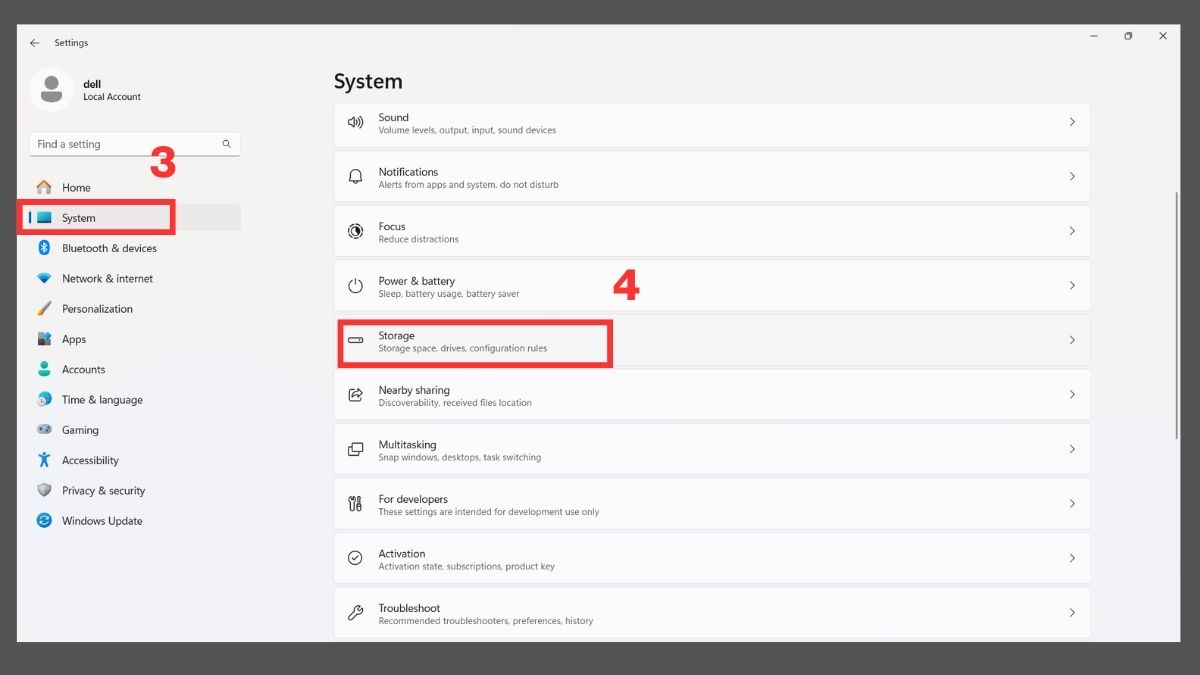Open Multitasking settings title
Image resolution: width=1200 pixels, height=675 pixels.
[407, 445]
